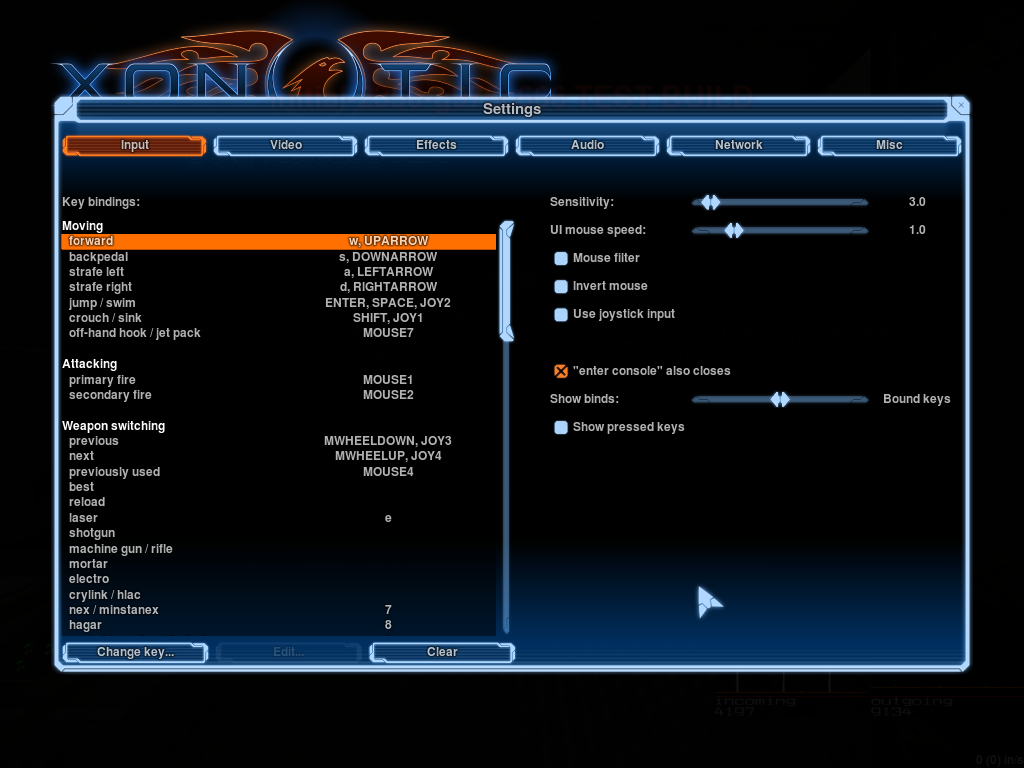The height and width of the screenshot is (768, 1024).
Task: Close the Settings dialog
Action: pyautogui.click(x=960, y=104)
